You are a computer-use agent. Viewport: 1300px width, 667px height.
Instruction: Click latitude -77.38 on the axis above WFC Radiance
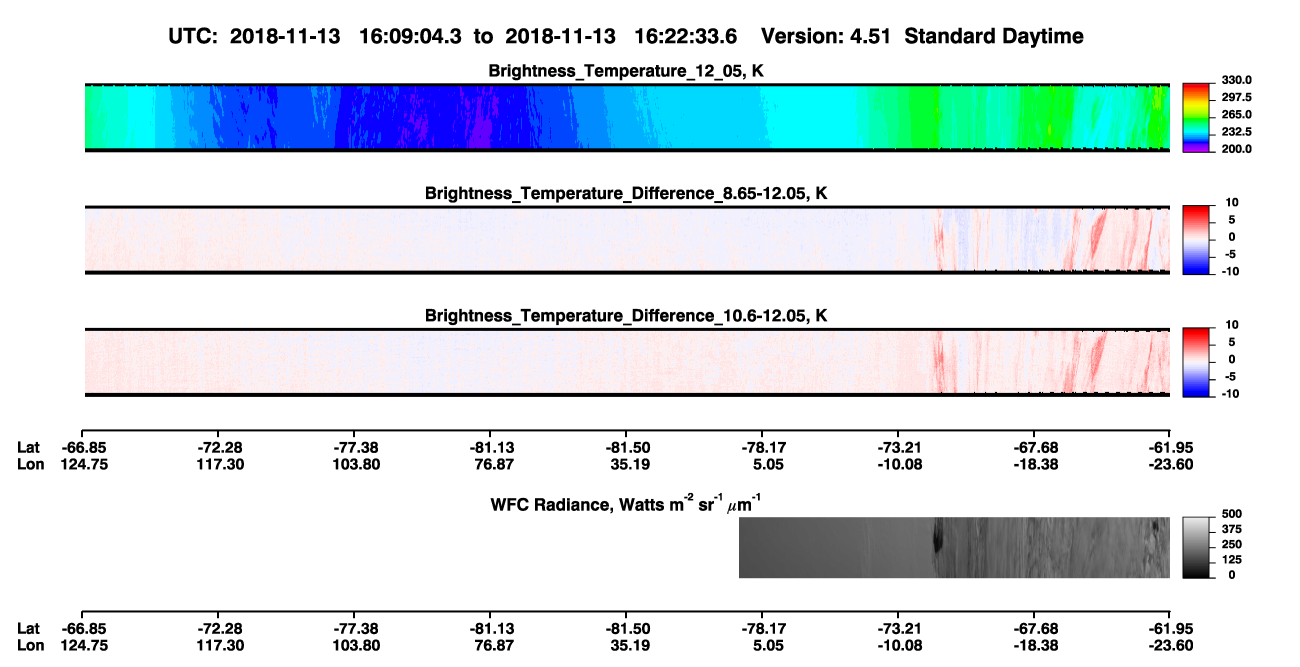(355, 447)
